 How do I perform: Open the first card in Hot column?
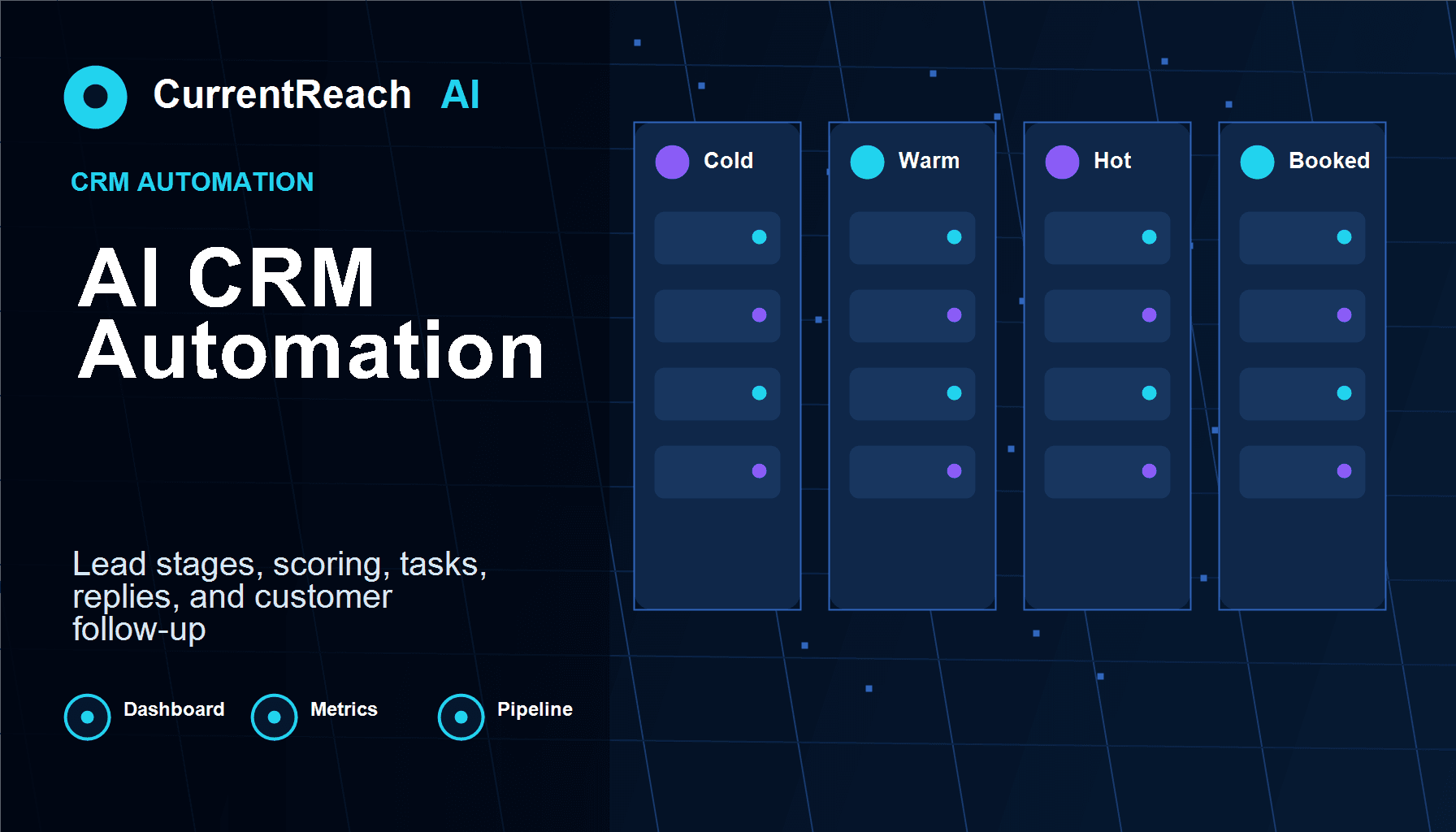[x=1107, y=238]
